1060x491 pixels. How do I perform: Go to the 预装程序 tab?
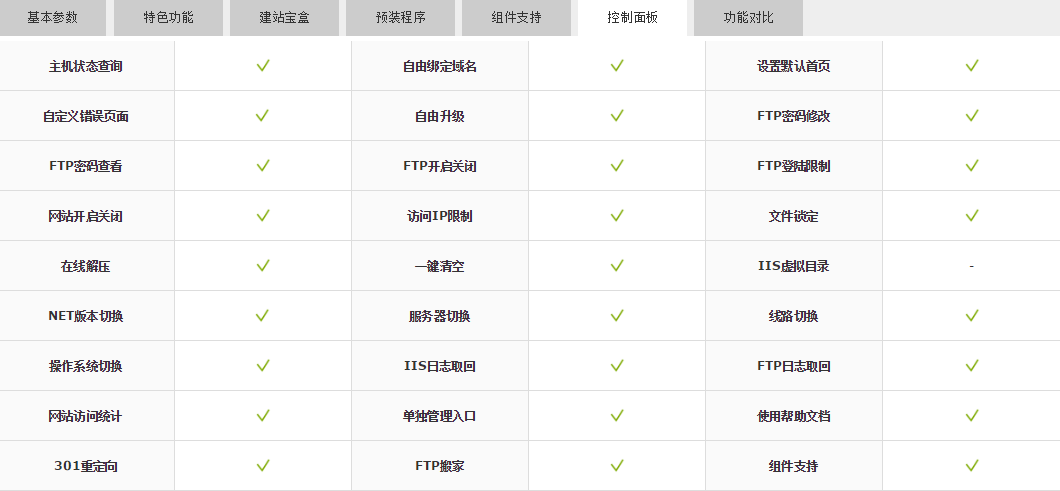[x=400, y=18]
